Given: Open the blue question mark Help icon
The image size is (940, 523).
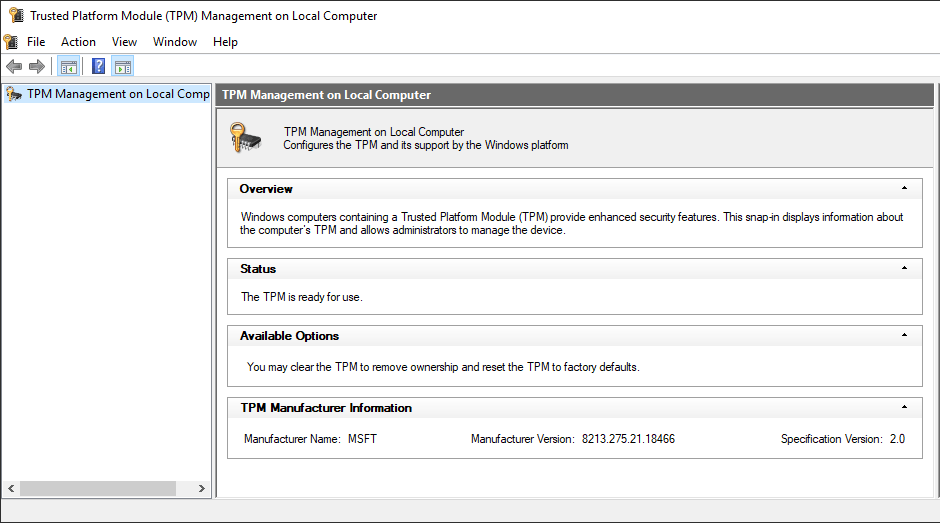Looking at the screenshot, I should pos(98,67).
